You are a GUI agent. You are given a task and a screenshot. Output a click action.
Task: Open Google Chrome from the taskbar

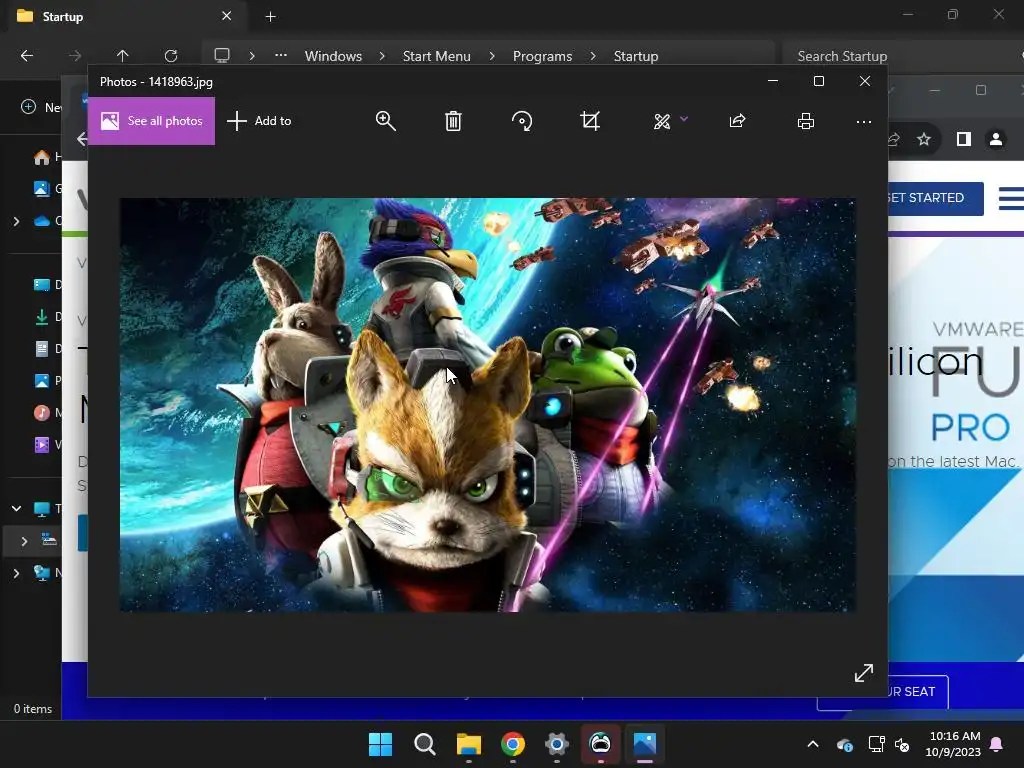[x=513, y=744]
